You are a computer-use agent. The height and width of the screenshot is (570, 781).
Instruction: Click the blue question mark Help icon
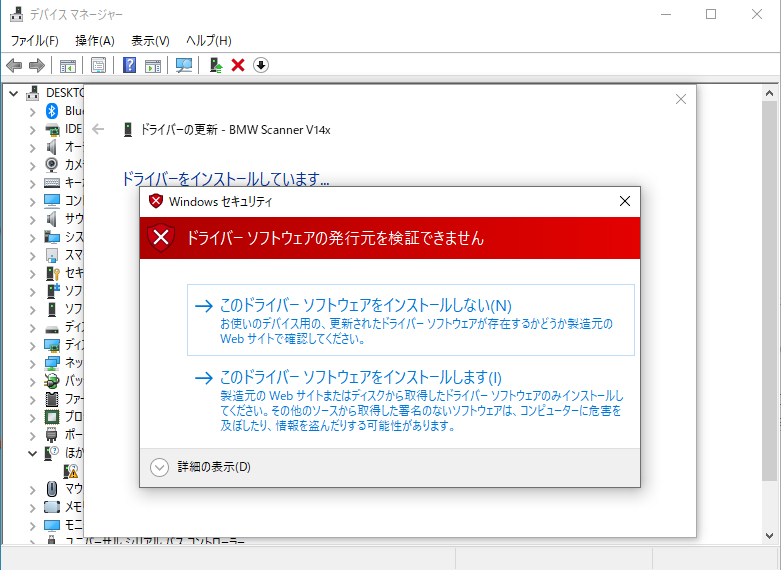pyautogui.click(x=129, y=65)
